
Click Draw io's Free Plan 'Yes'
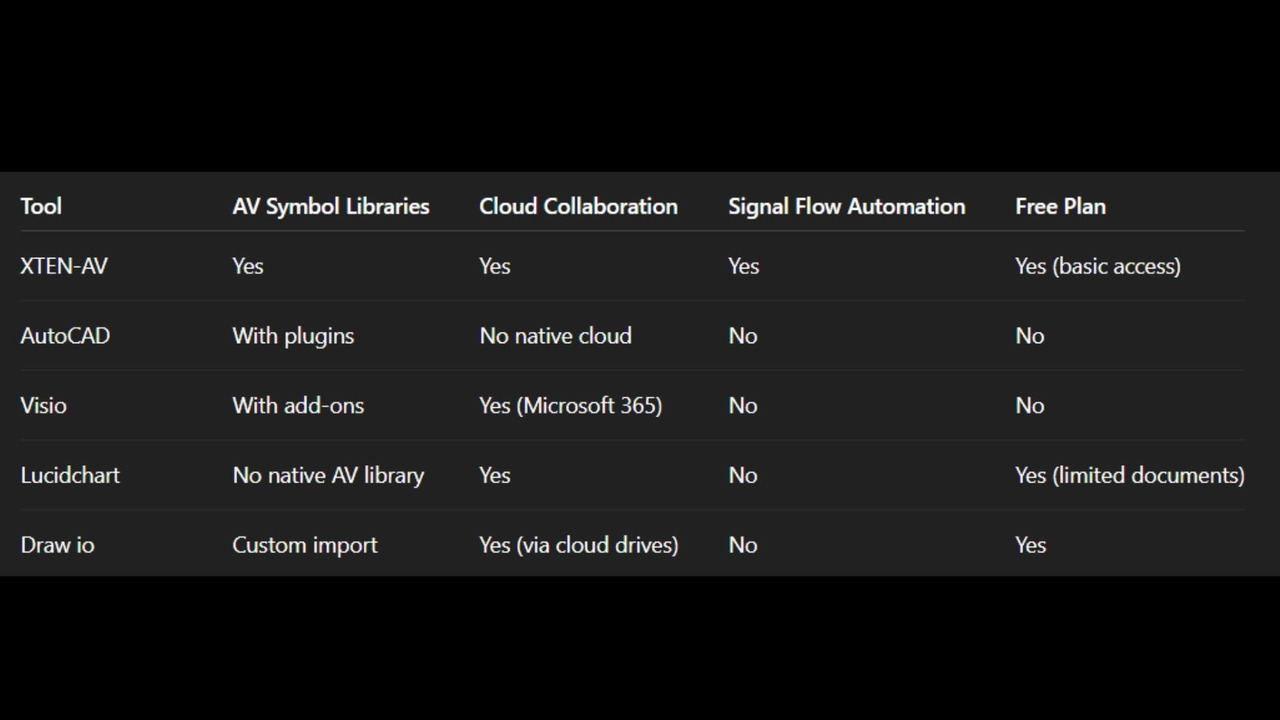1031,545
